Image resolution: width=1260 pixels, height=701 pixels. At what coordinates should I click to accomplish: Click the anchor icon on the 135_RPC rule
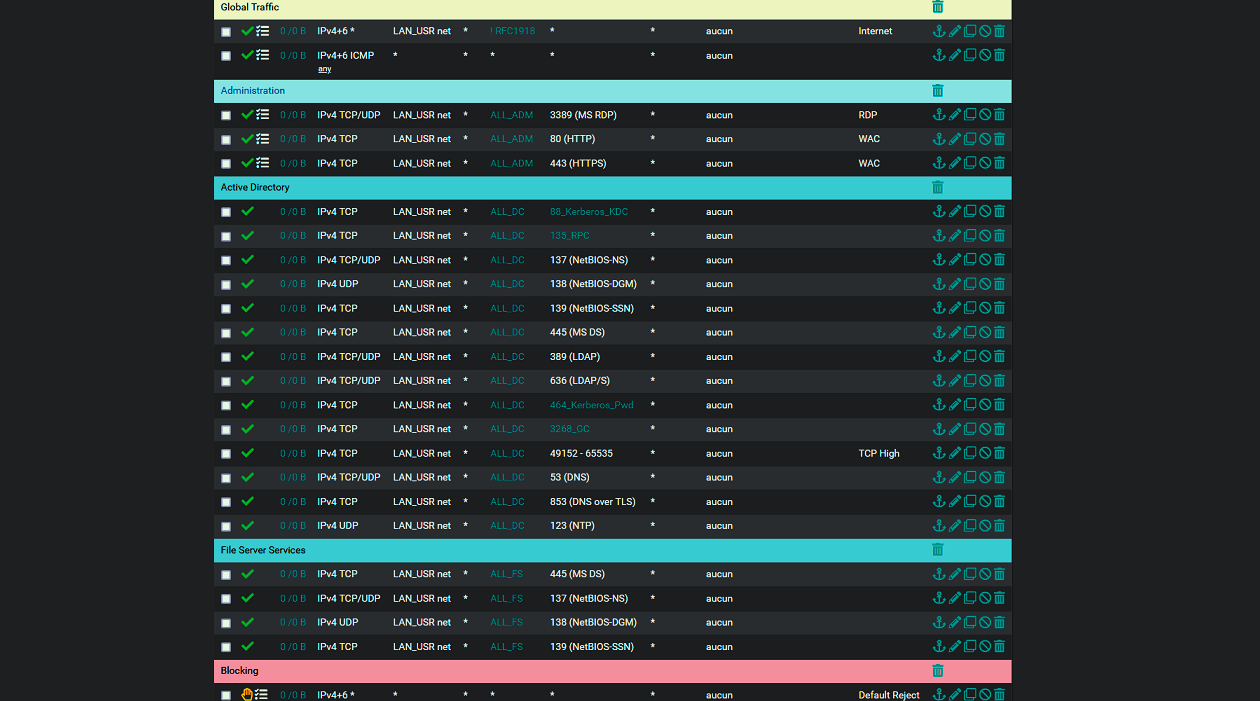tap(939, 236)
